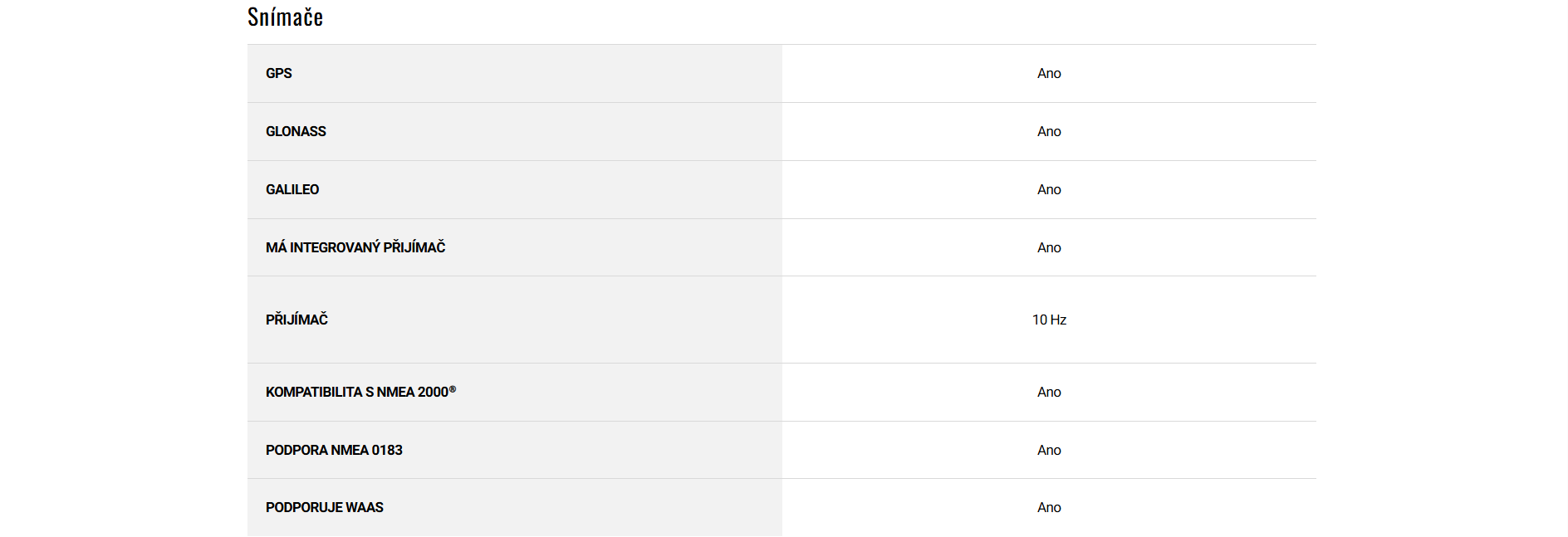The height and width of the screenshot is (537, 1568).
Task: Click the 10 Hz receiver value
Action: click(1049, 320)
